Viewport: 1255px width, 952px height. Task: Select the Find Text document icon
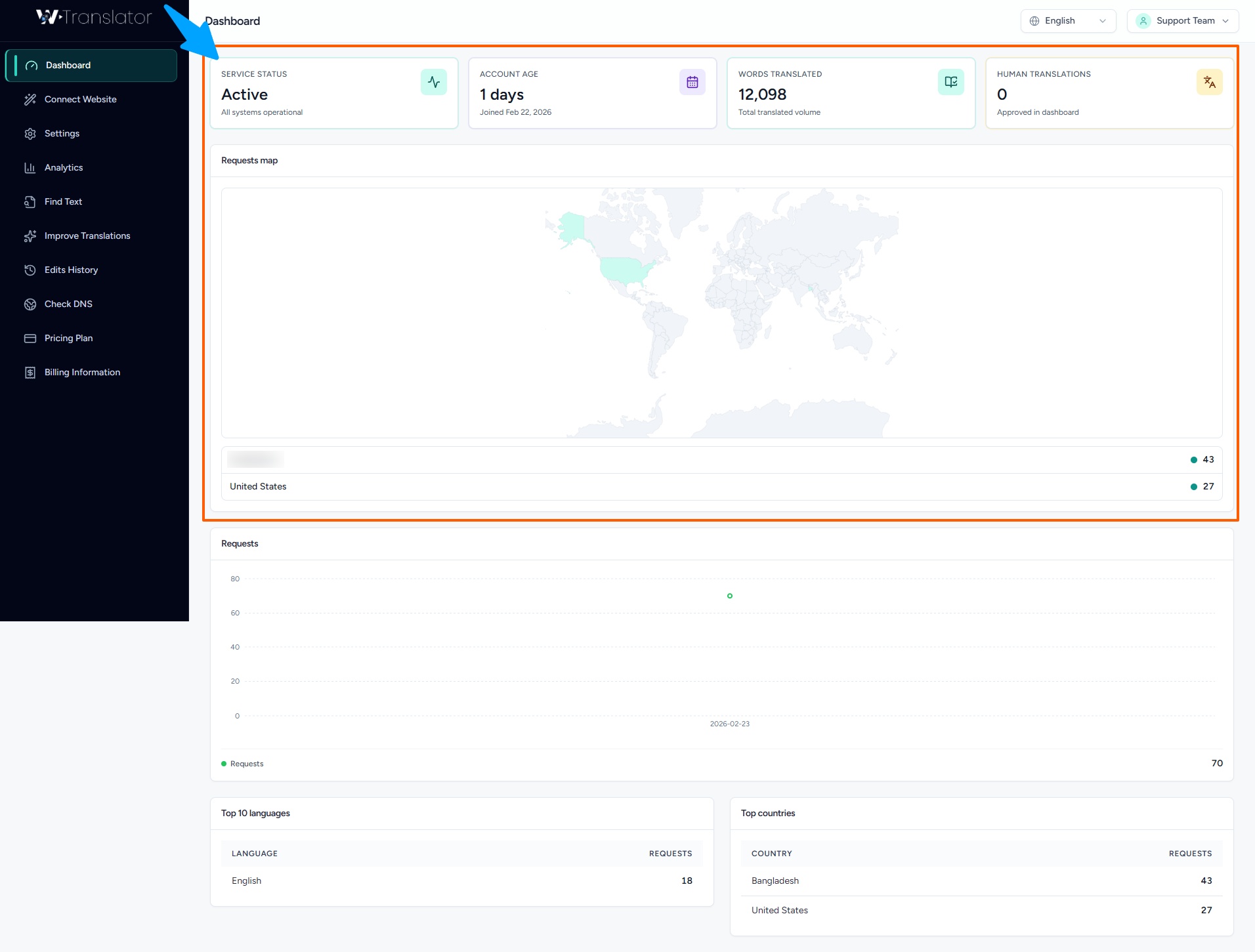tap(31, 201)
